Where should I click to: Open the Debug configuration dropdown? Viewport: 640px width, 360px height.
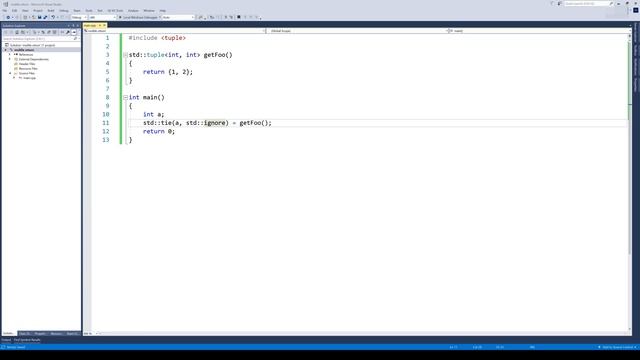coord(79,18)
